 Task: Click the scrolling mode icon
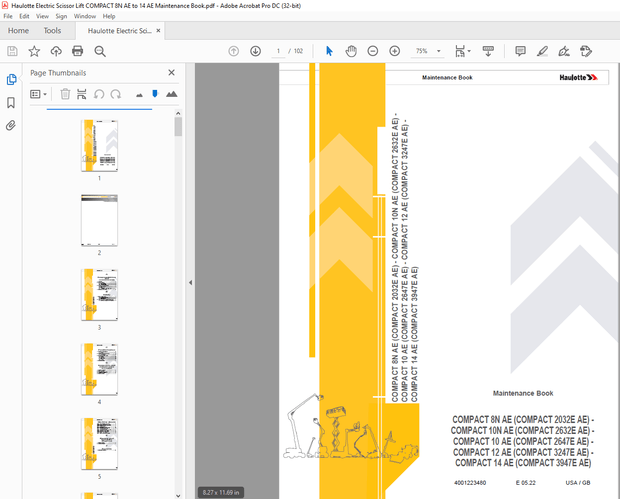click(x=488, y=51)
